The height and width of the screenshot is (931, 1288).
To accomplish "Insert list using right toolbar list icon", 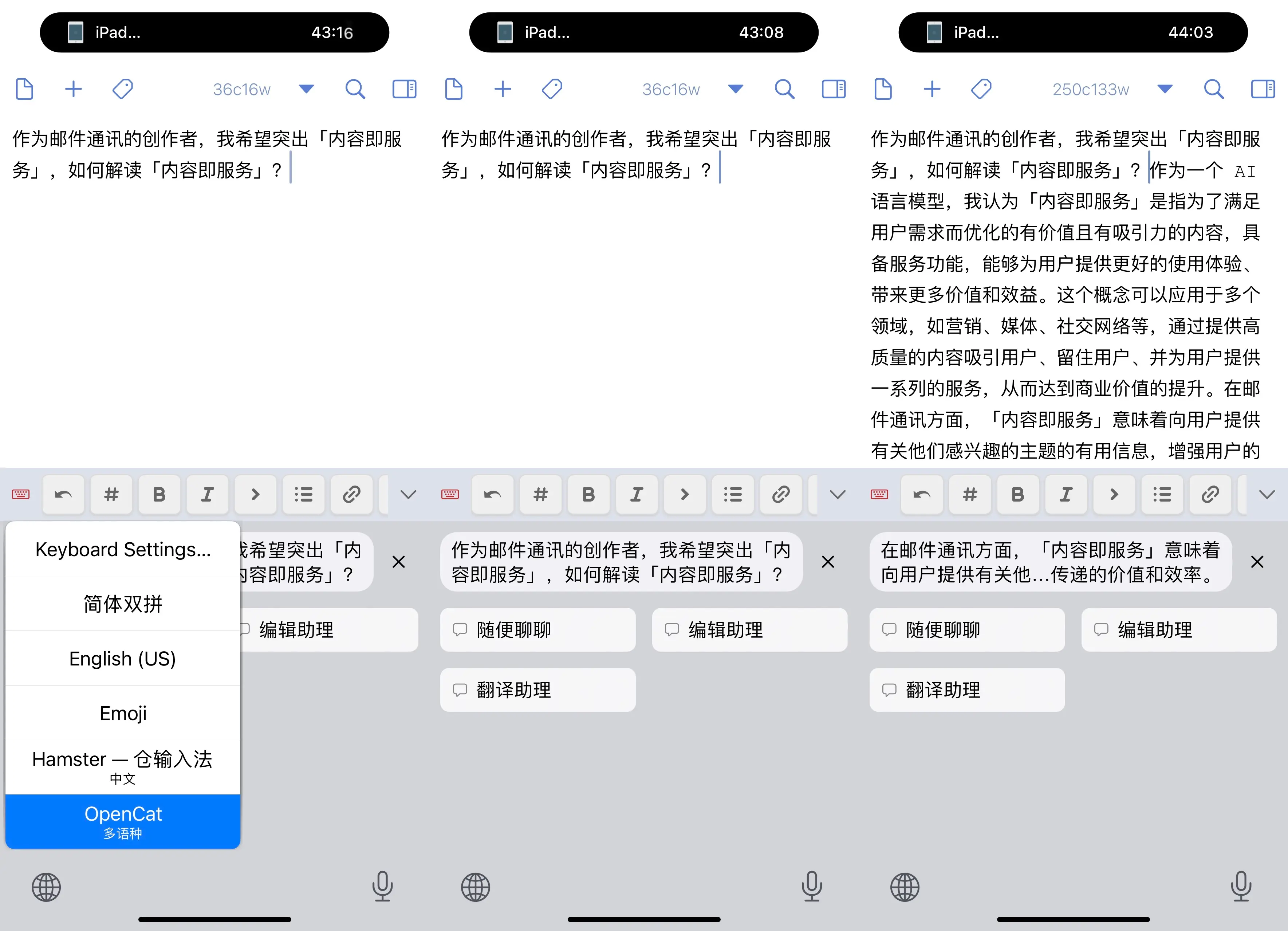I will click(x=1162, y=494).
